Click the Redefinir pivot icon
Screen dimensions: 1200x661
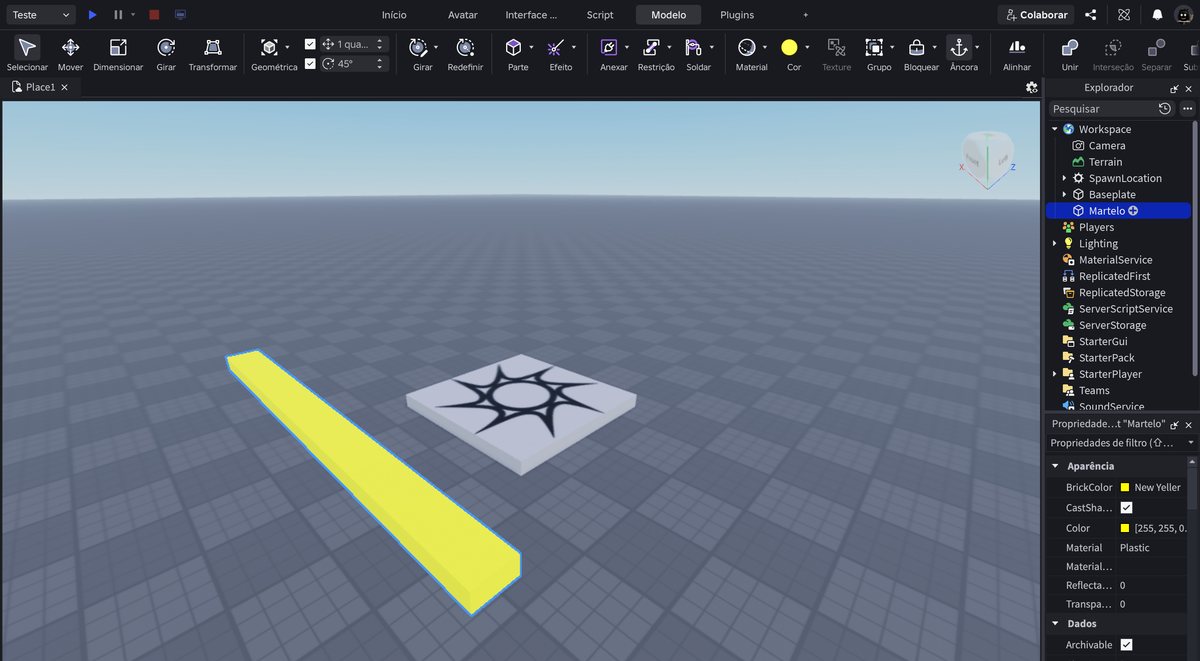(x=465, y=47)
